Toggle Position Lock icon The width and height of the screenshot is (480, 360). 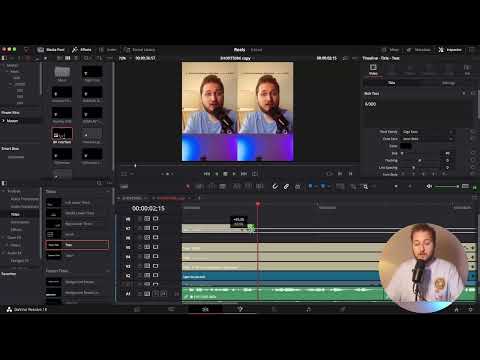pyautogui.click(x=298, y=187)
